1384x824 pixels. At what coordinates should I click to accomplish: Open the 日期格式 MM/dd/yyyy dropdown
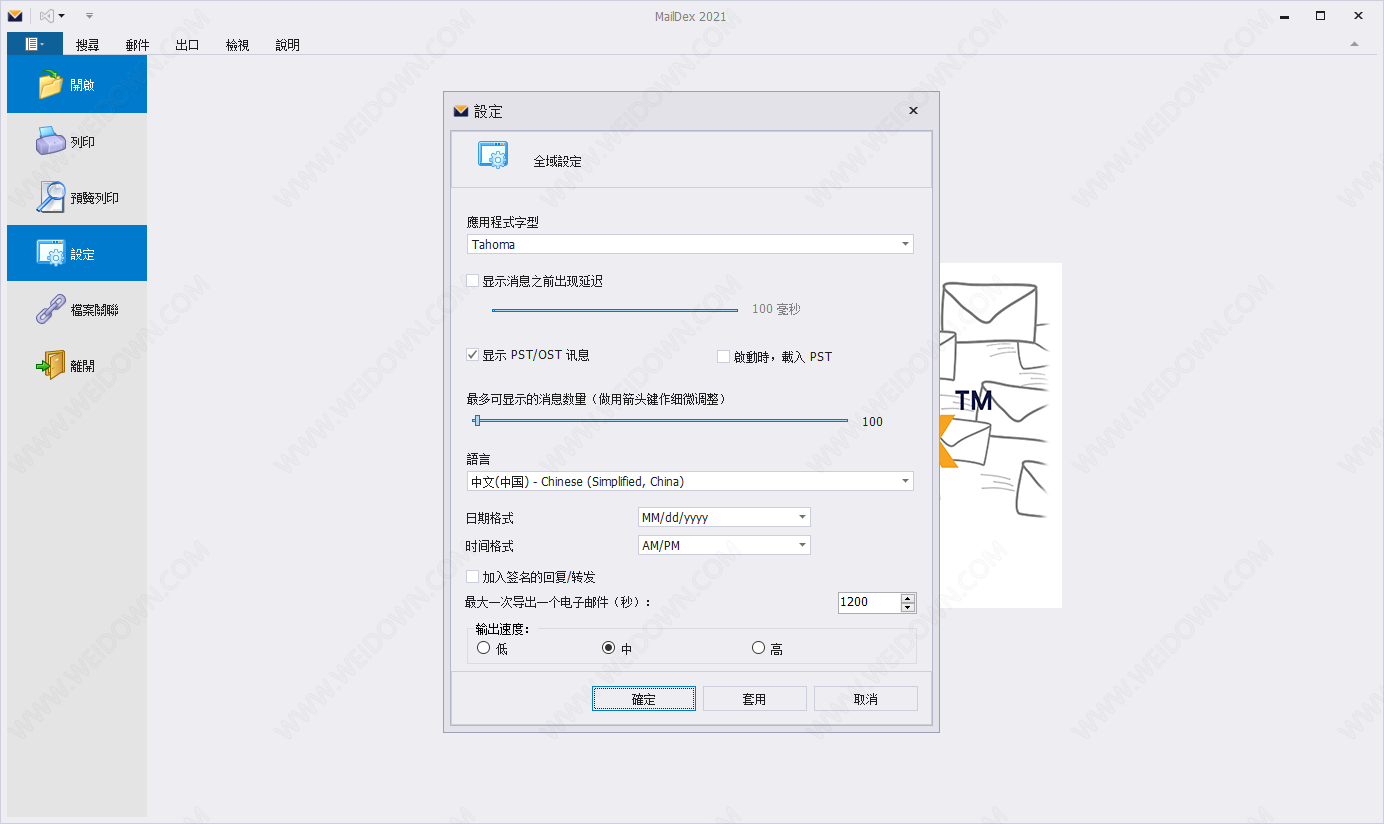pyautogui.click(x=724, y=517)
